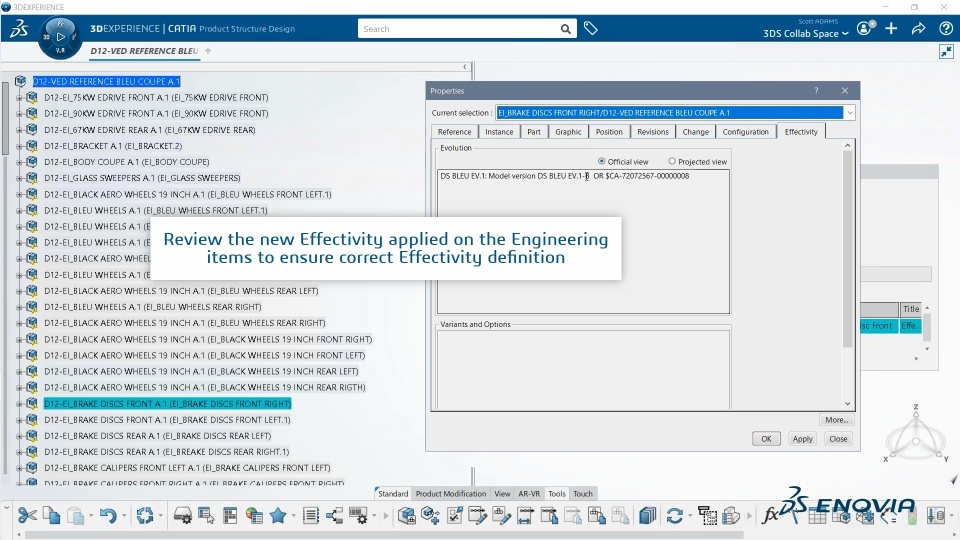Select D12-VED REFERENCE BLEU COUPE root node

point(106,81)
